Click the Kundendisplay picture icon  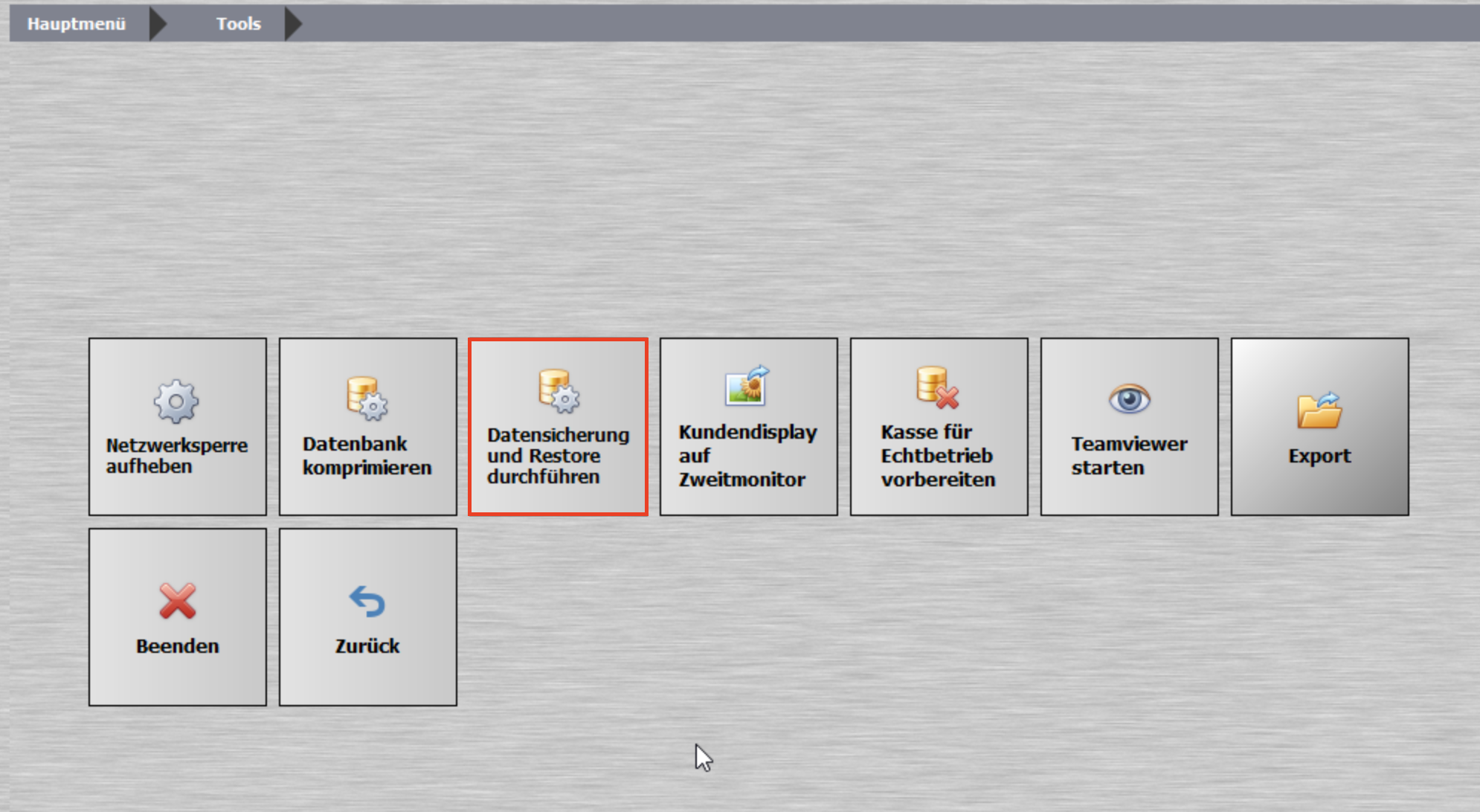click(747, 385)
